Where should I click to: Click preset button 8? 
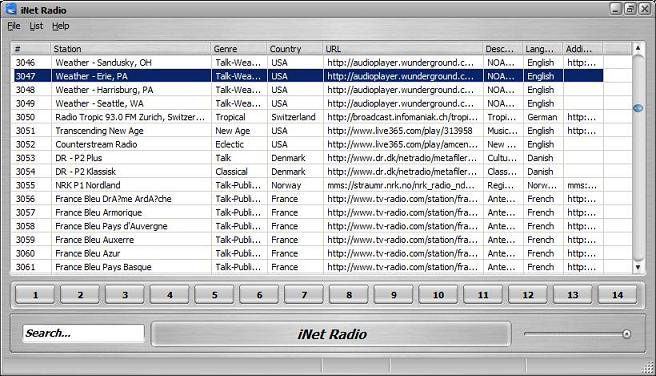coord(349,295)
